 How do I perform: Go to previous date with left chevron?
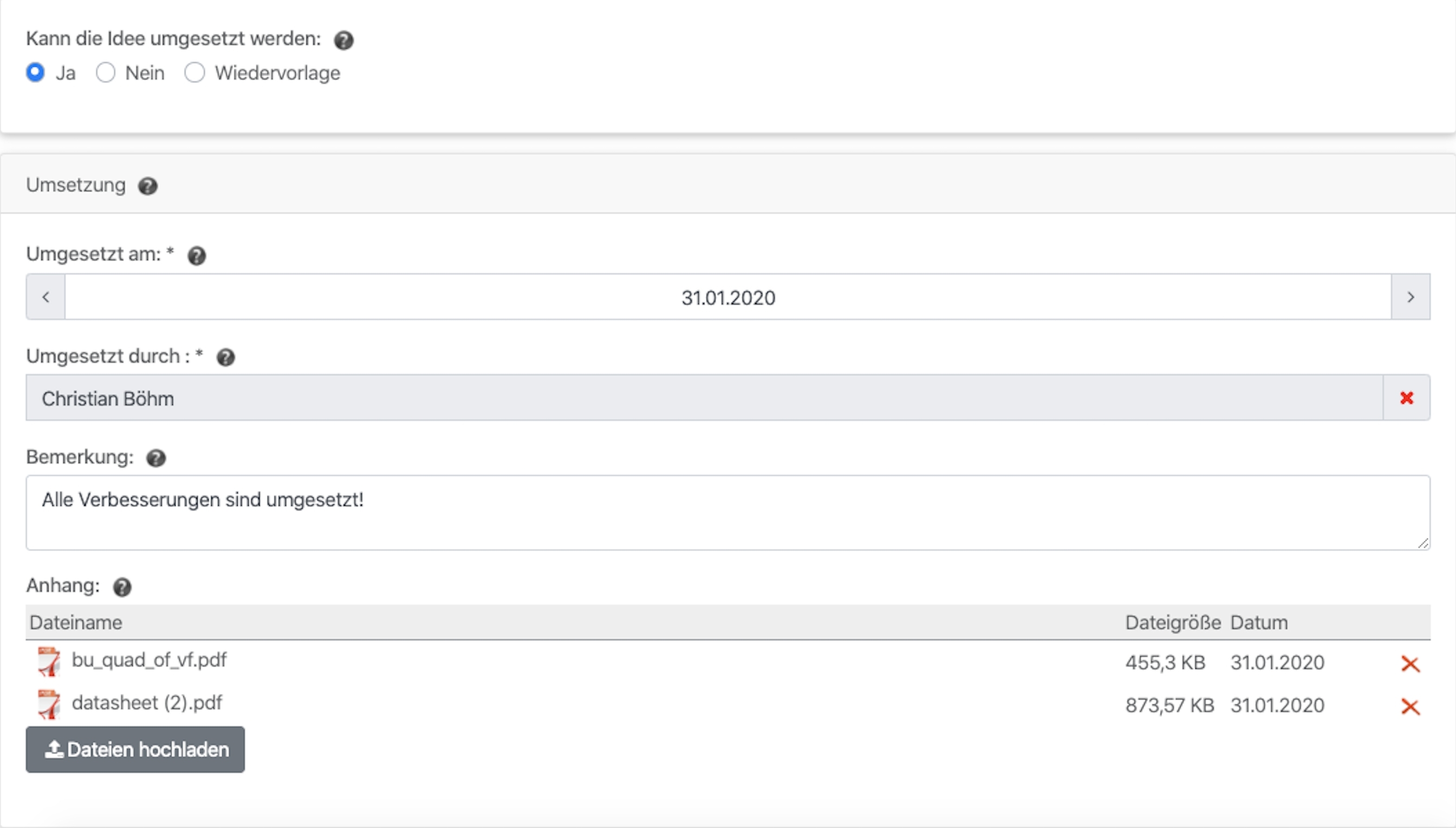click(46, 297)
